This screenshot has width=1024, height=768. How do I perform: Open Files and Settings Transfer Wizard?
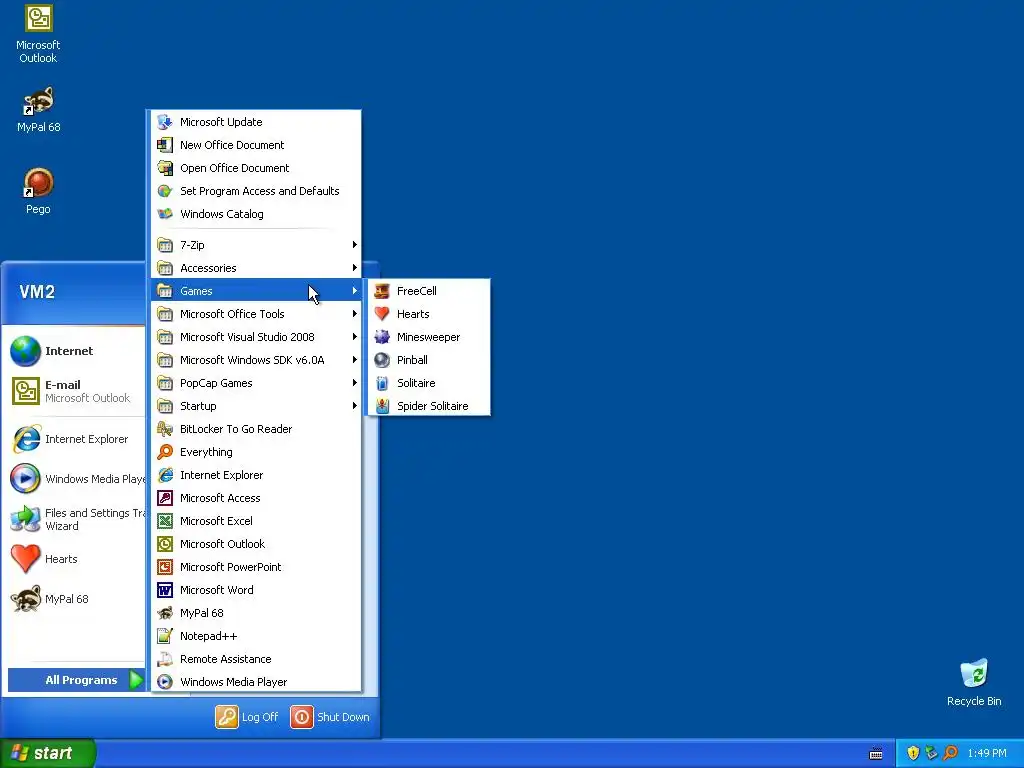click(x=75, y=519)
